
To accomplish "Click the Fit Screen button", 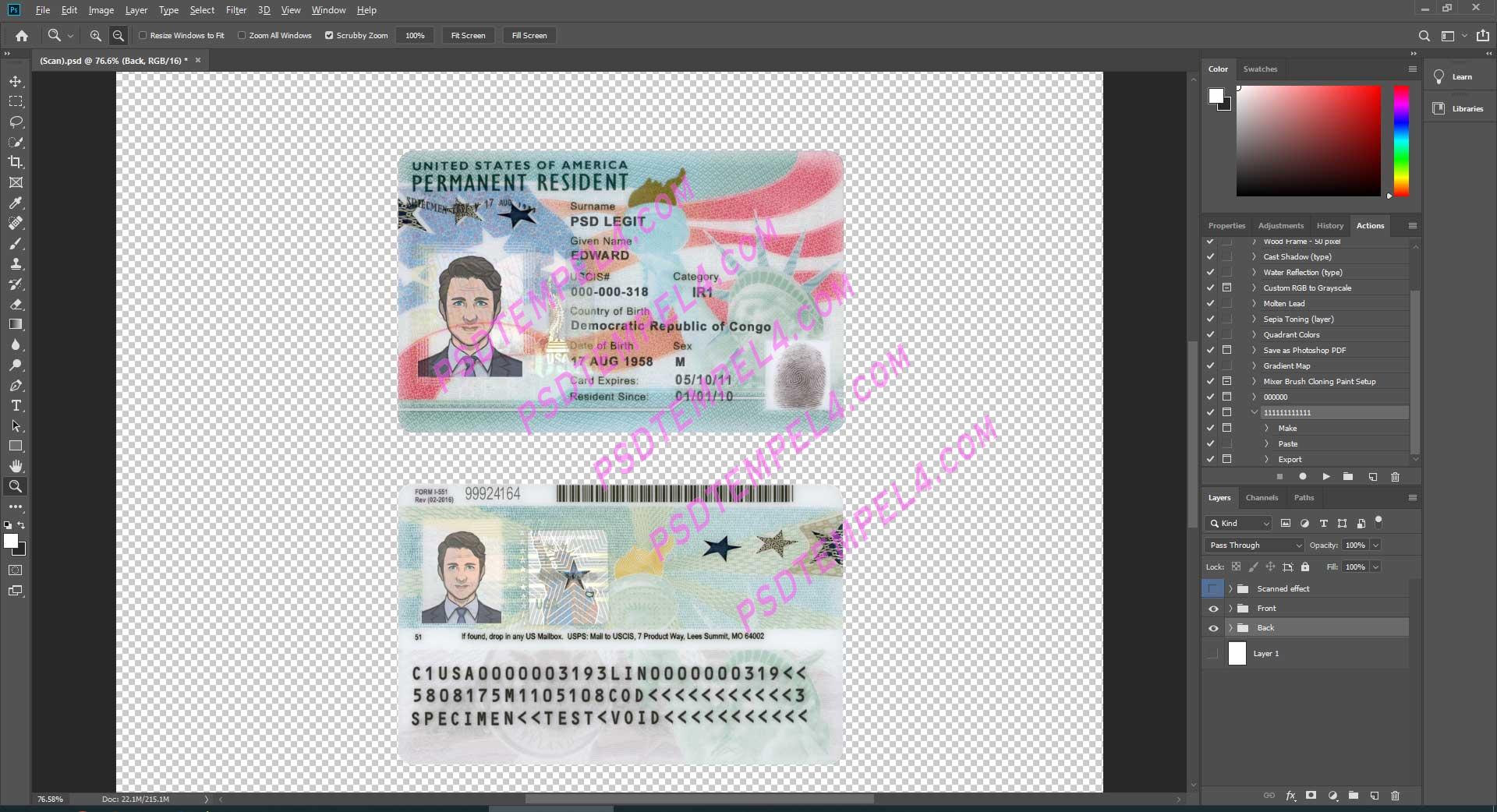I will click(468, 35).
